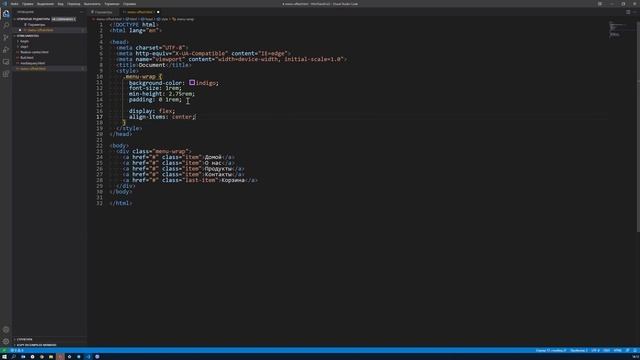Open the Файл menu
The height and width of the screenshot is (360, 640).
(x=14, y=4)
